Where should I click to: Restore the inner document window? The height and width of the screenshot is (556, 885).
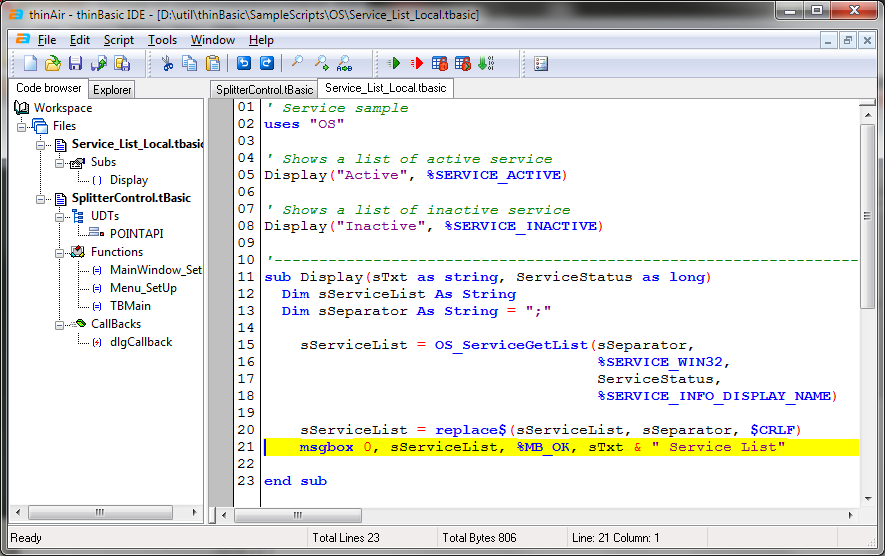pyautogui.click(x=847, y=40)
